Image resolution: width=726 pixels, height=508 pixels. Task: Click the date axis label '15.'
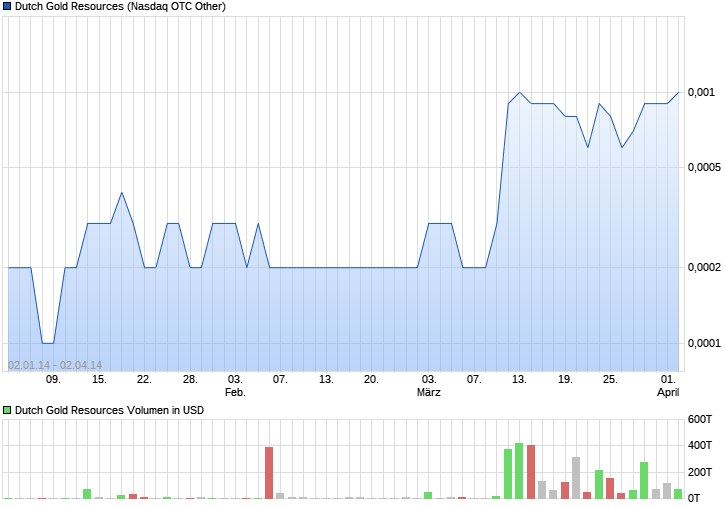[99, 380]
